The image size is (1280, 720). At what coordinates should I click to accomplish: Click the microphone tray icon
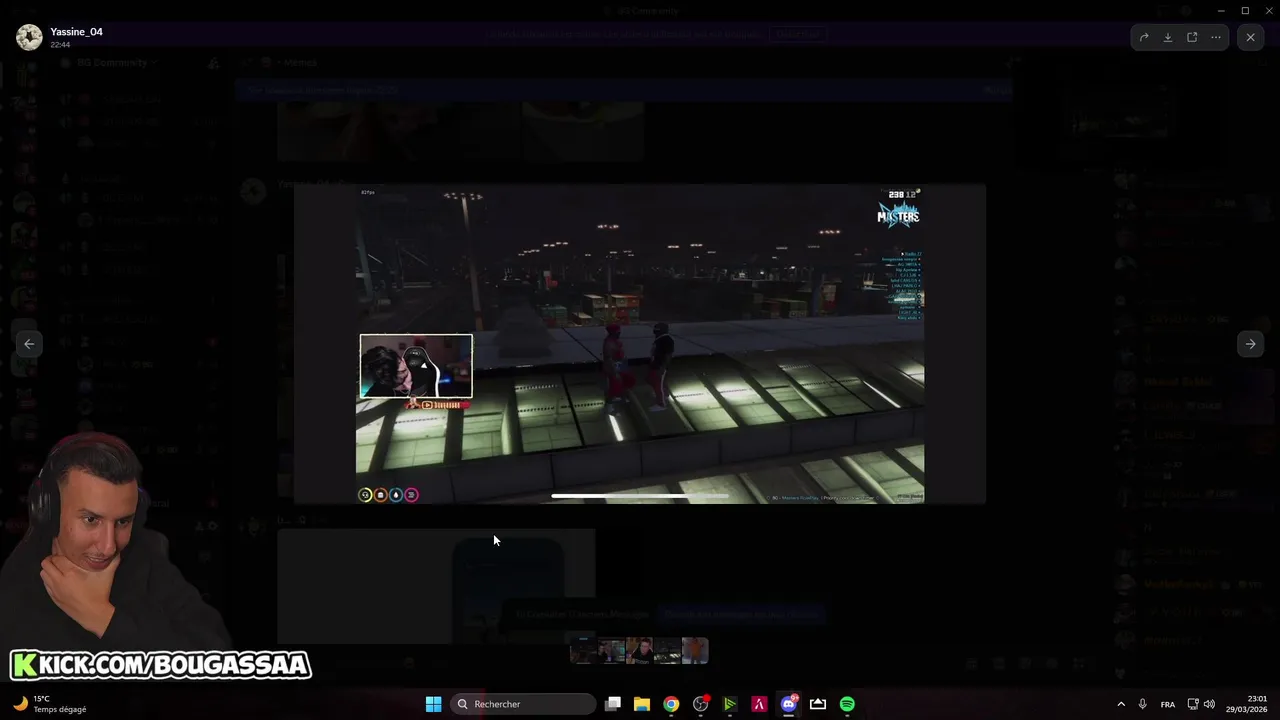[1143, 704]
